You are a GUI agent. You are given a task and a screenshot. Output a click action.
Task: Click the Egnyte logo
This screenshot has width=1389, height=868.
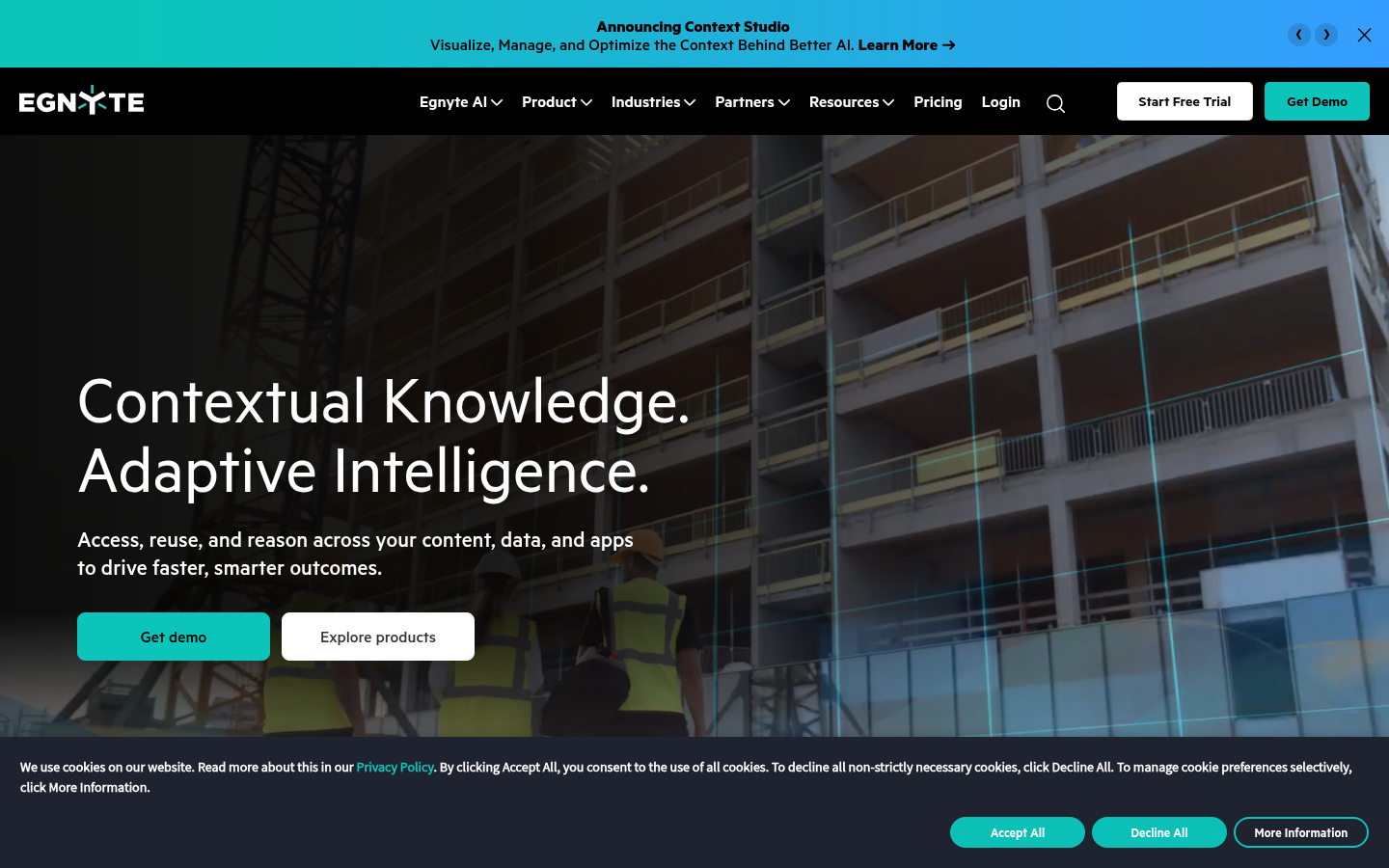(82, 100)
